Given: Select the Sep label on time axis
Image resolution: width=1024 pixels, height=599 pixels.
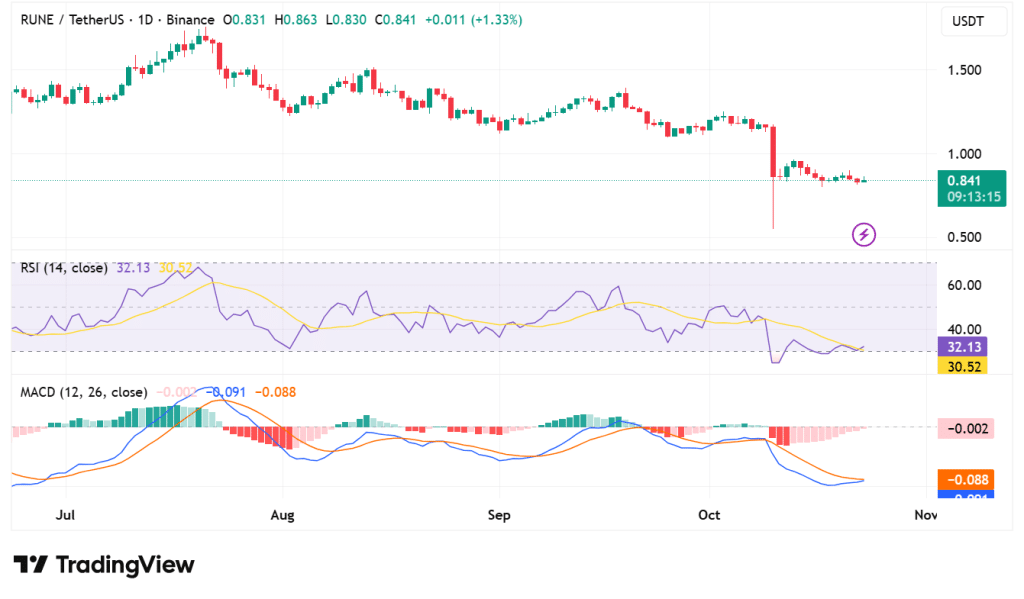Looking at the screenshot, I should coord(499,515).
